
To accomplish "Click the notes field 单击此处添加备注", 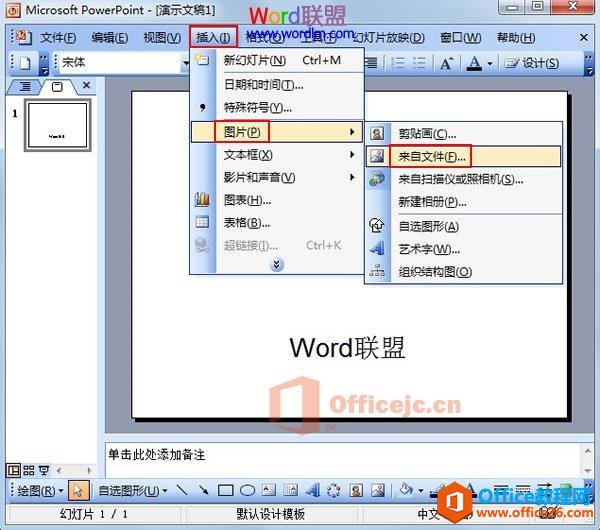I will tap(342, 458).
